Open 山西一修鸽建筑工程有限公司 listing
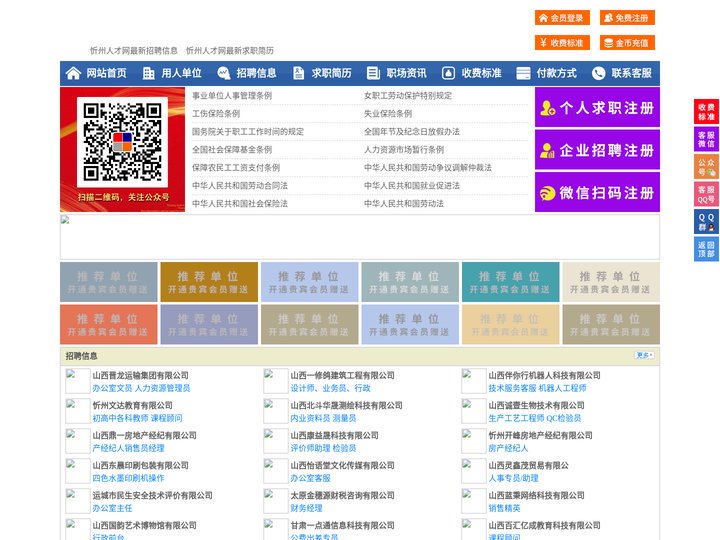Image resolution: width=720 pixels, height=540 pixels. click(343, 375)
